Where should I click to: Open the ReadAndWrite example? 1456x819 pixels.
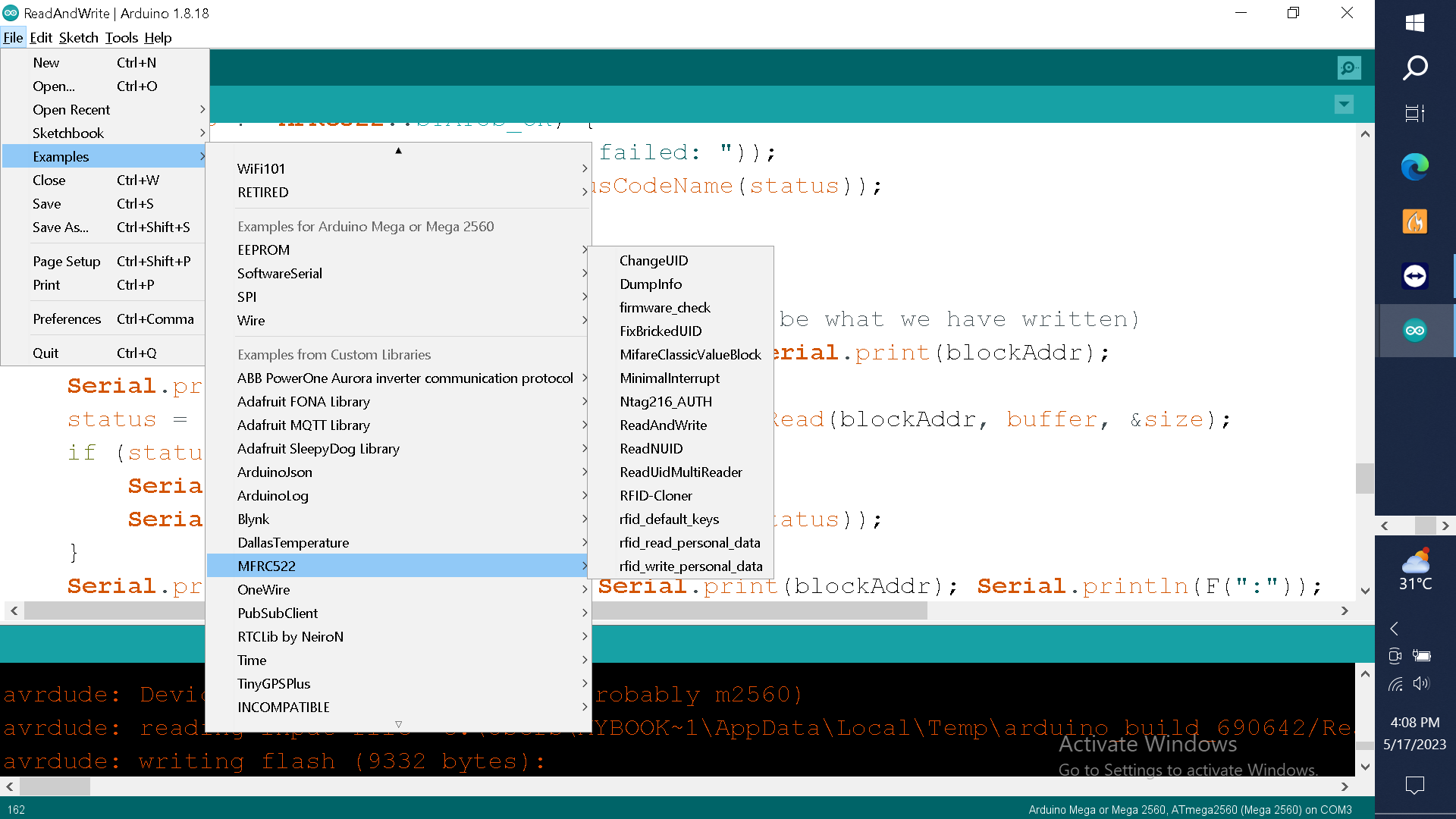pyautogui.click(x=663, y=425)
